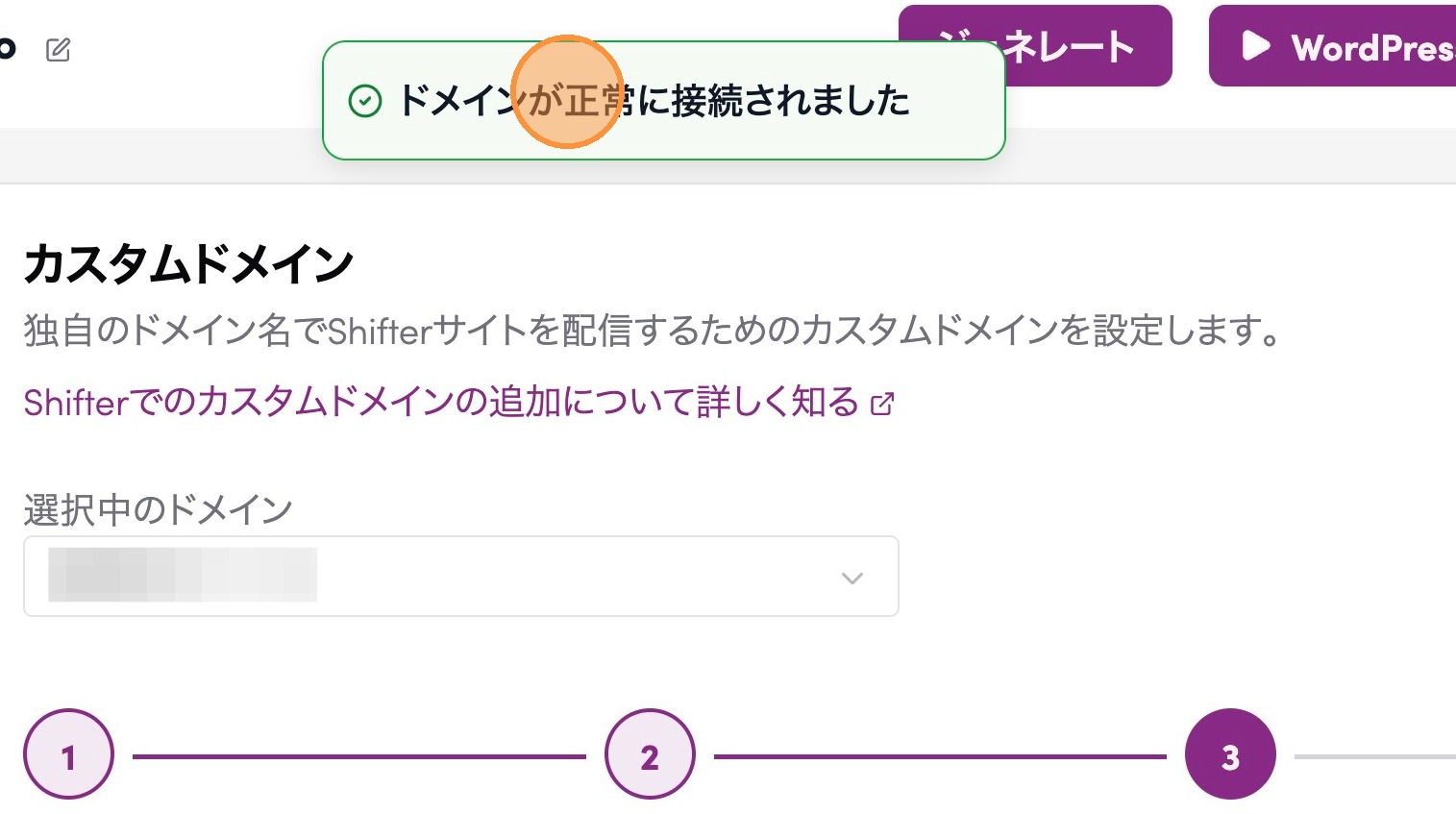Click the external link icon after the learn-more link
This screenshot has width=1456, height=814.
click(882, 404)
